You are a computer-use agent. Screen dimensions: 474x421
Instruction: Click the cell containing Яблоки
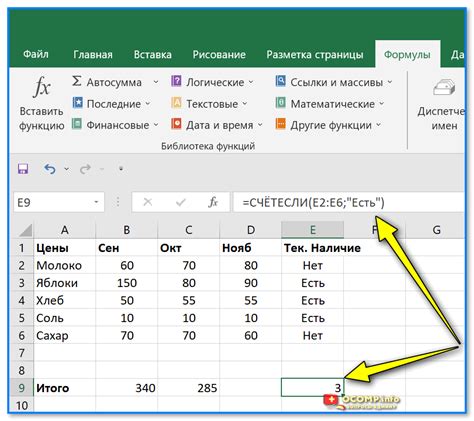pyautogui.click(x=64, y=283)
